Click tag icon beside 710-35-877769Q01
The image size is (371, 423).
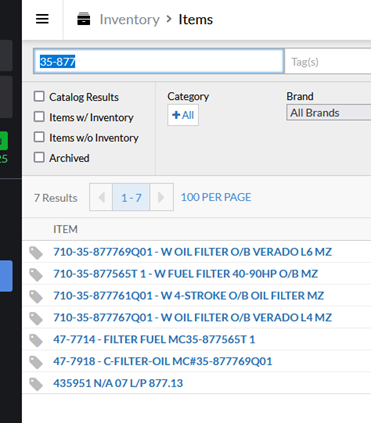36,253
